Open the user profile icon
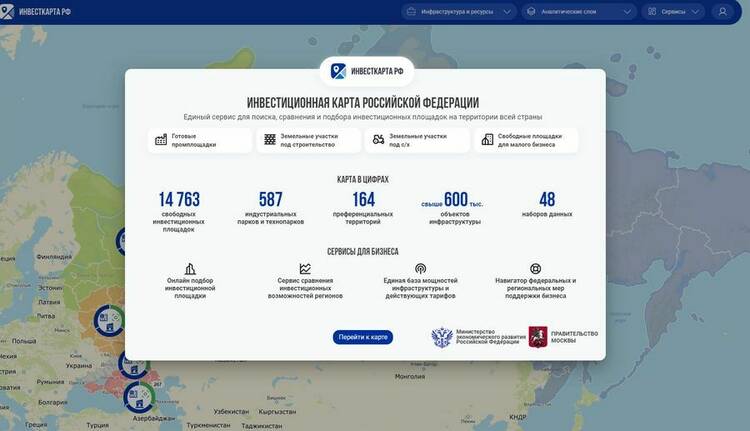The height and width of the screenshot is (431, 750). click(x=723, y=11)
